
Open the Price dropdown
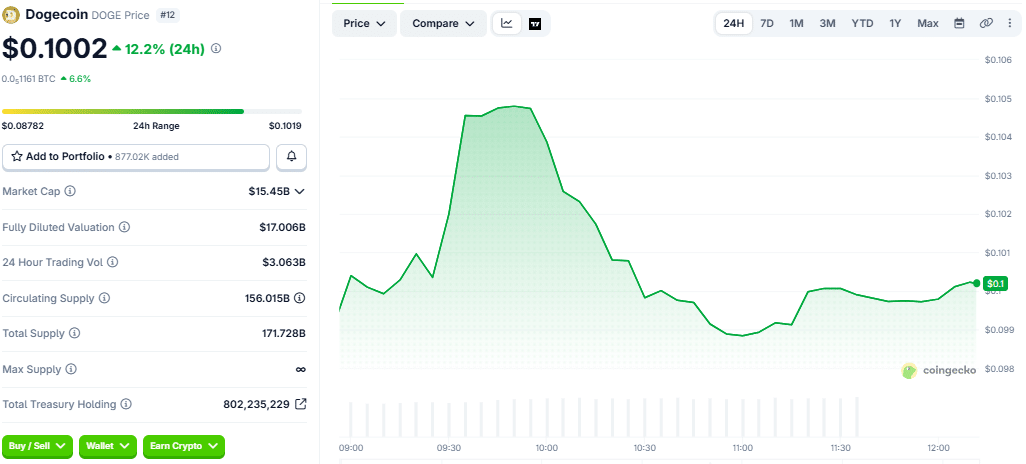click(x=365, y=24)
